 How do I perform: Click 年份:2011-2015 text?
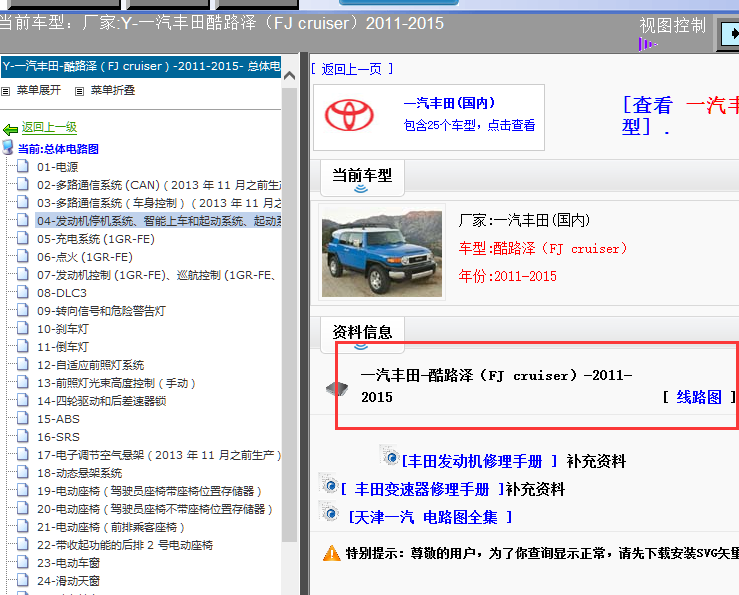point(507,276)
